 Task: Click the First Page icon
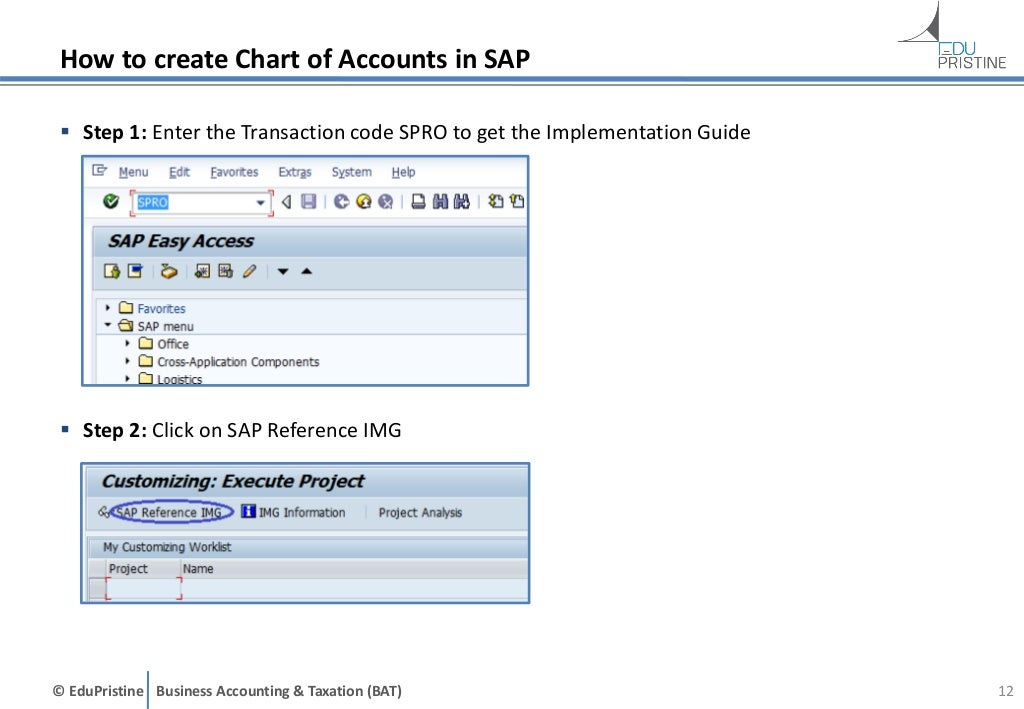496,201
